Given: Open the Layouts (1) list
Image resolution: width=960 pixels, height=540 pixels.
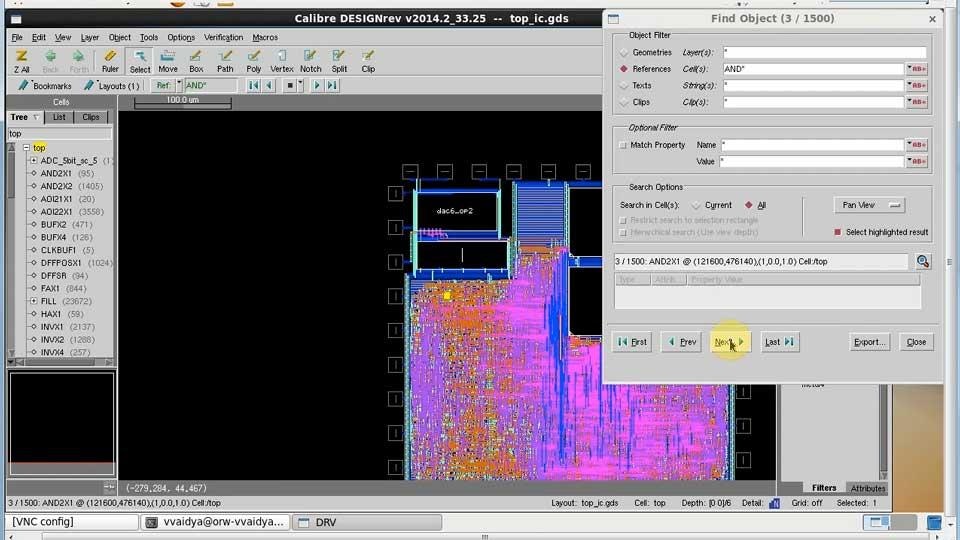Looking at the screenshot, I should [111, 86].
